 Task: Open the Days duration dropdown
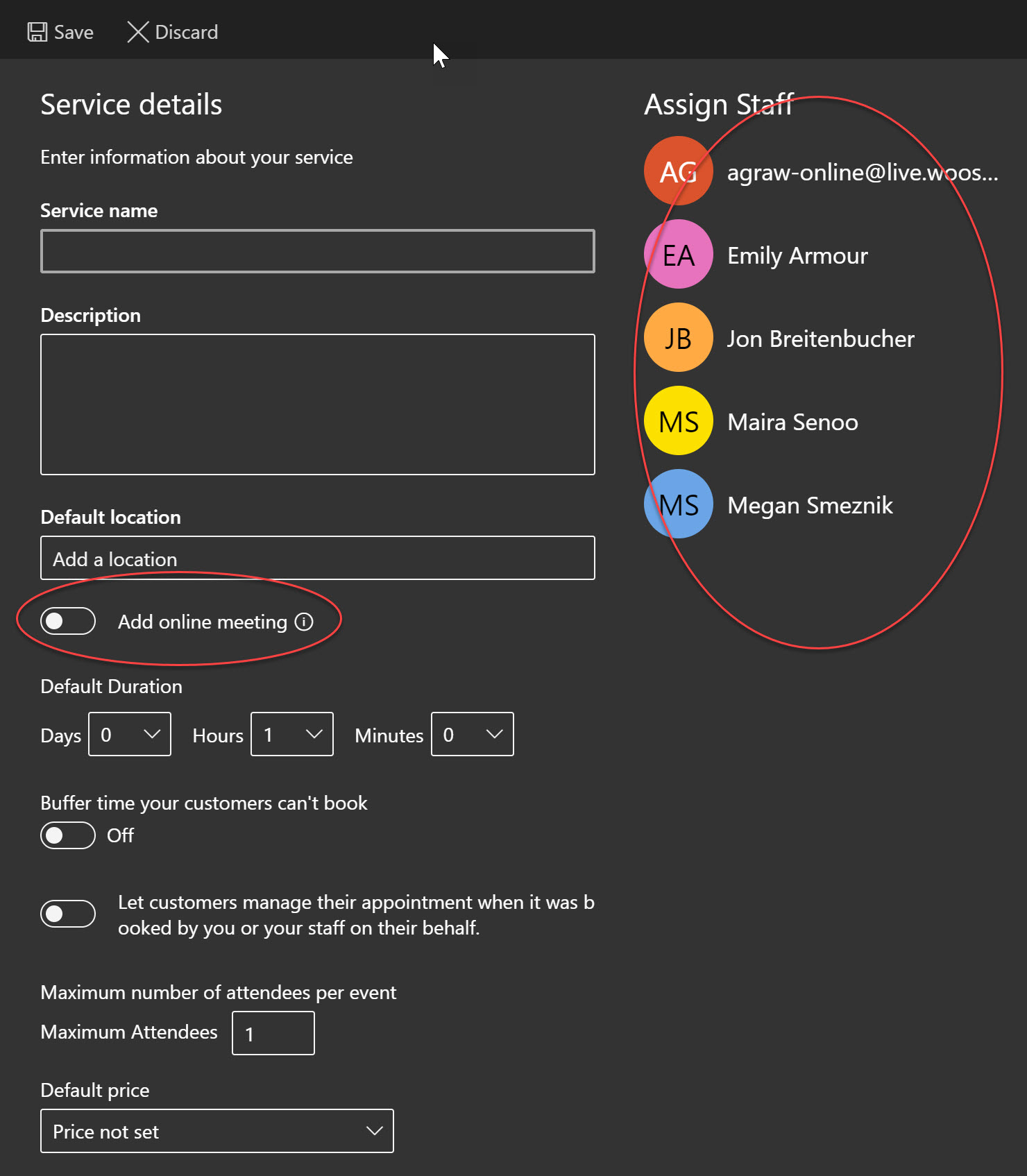(130, 734)
